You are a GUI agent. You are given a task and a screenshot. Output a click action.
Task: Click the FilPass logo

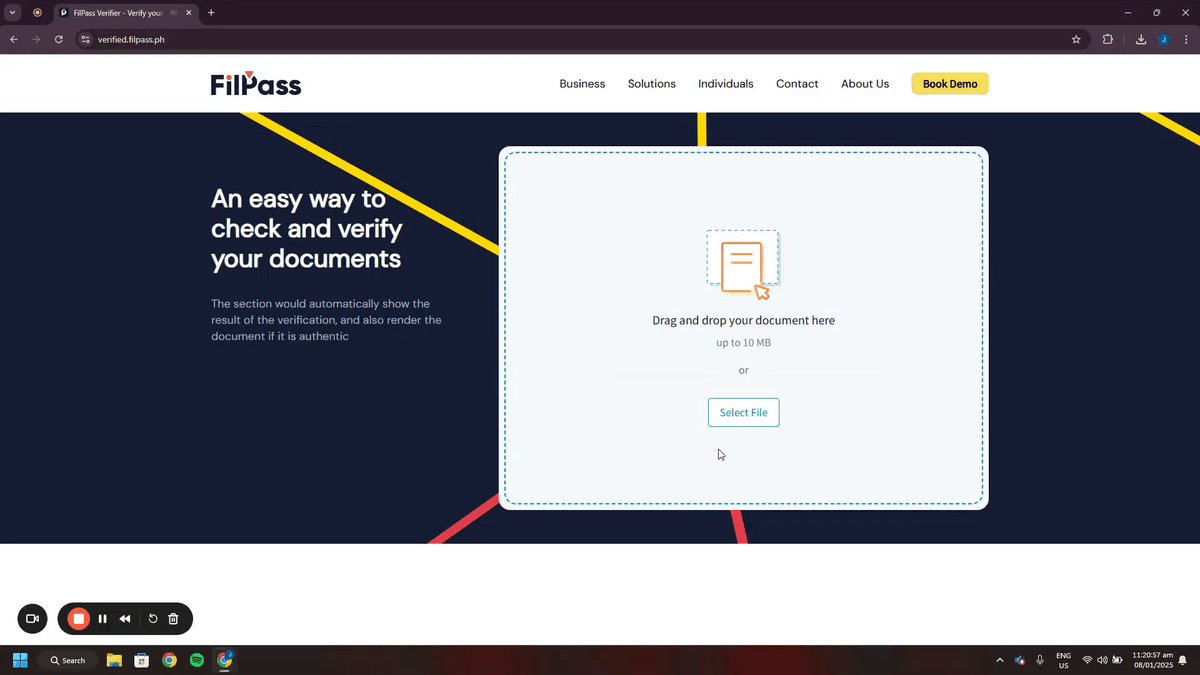[256, 84]
